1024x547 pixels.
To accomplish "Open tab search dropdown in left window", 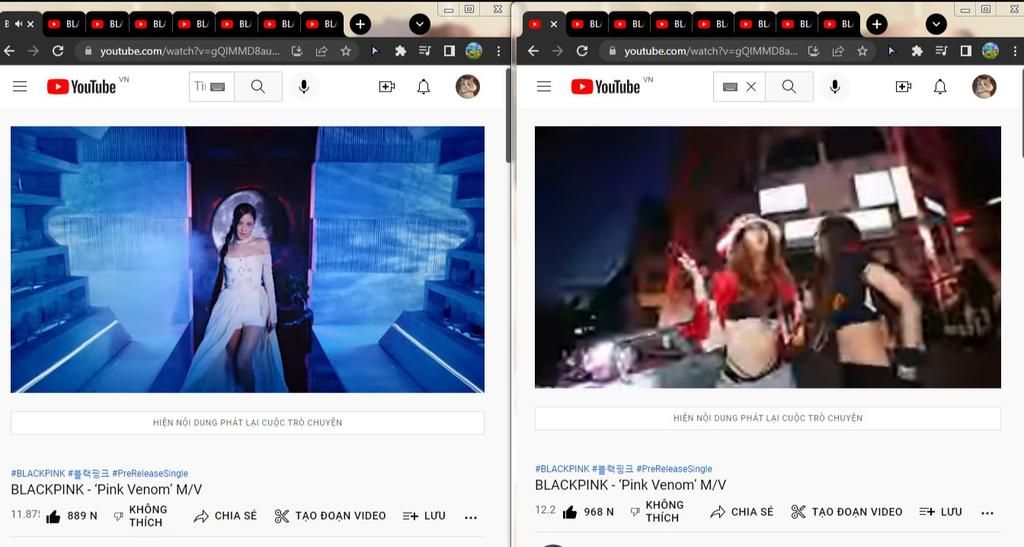I will tap(419, 24).
